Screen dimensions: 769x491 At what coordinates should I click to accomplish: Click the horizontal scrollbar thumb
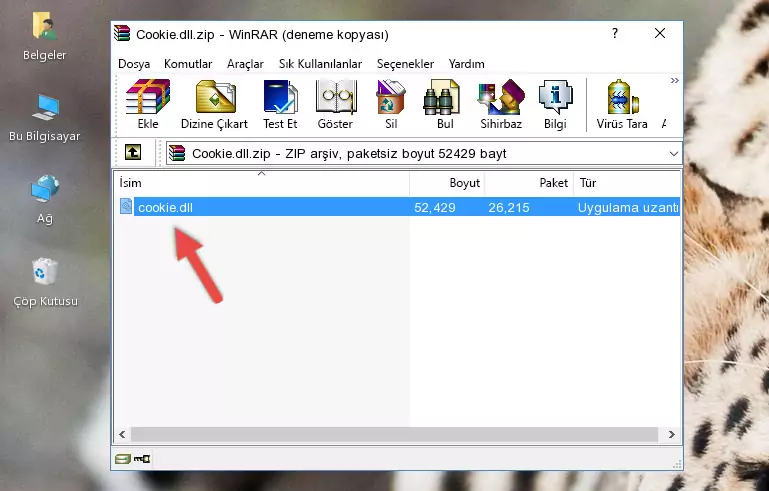pos(394,434)
